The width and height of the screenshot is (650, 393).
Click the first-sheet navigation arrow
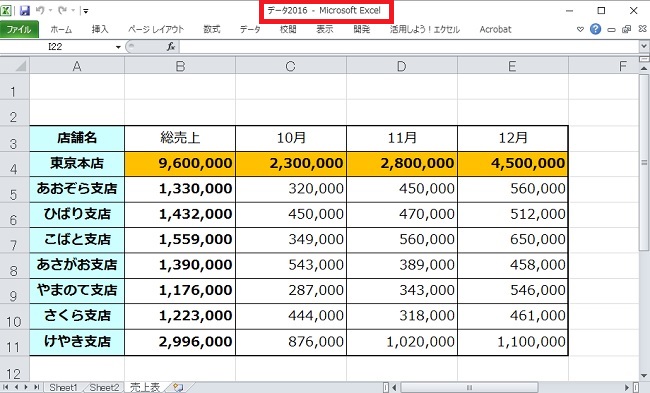(6, 387)
